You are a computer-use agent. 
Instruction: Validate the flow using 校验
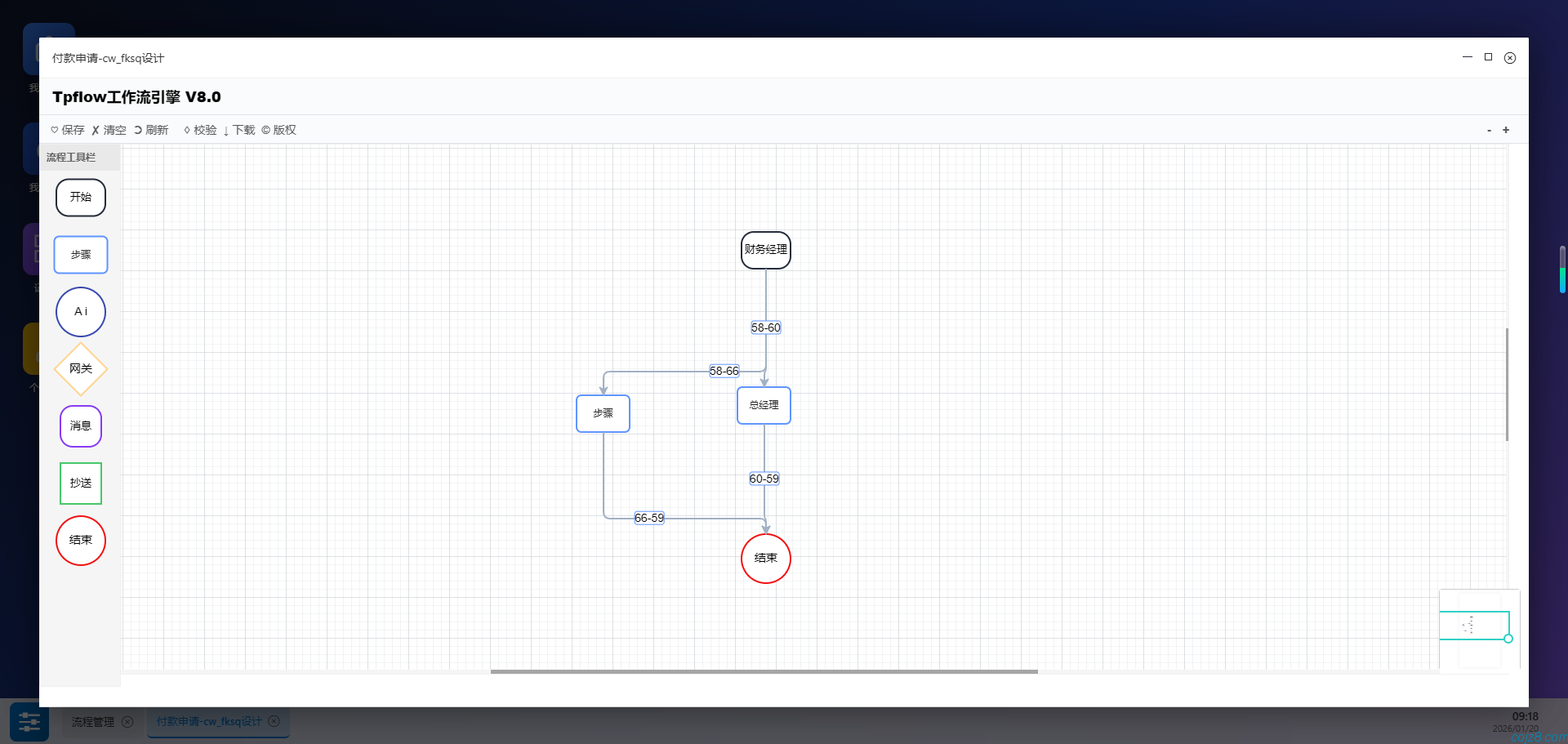[x=201, y=130]
